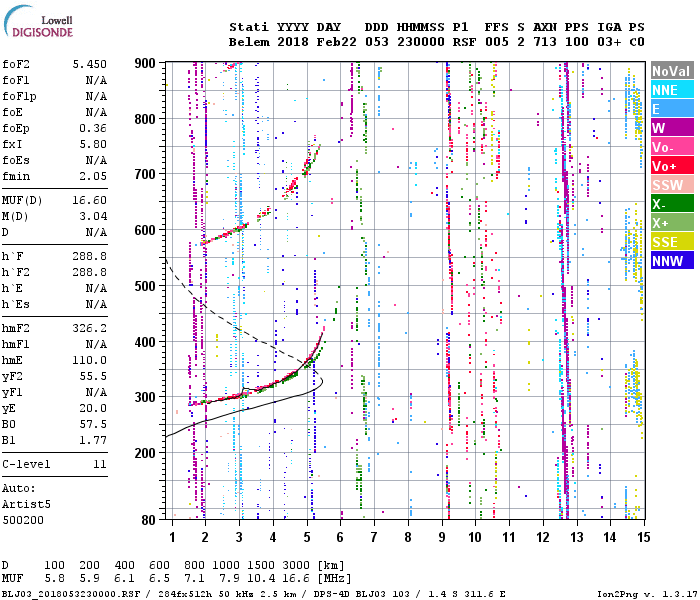Click the B0 value 57.5
This screenshot has width=700, height=600.
tap(93, 424)
